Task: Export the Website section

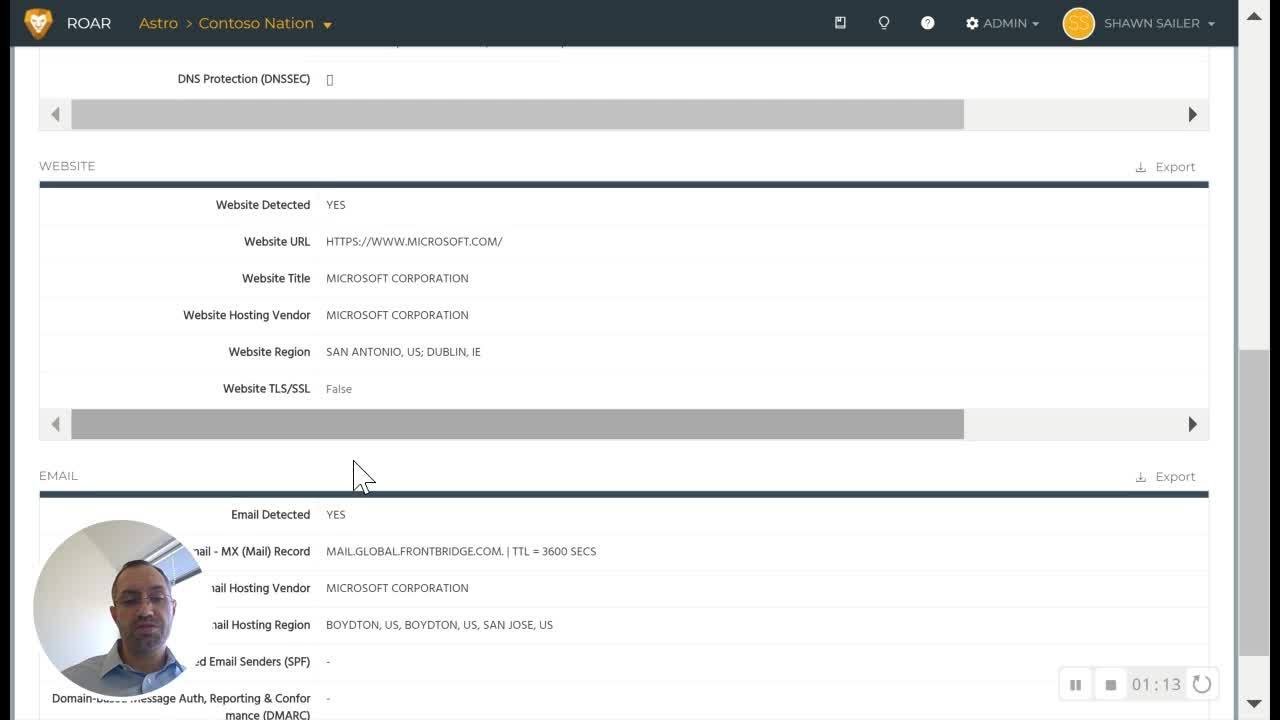Action: tap(1165, 167)
